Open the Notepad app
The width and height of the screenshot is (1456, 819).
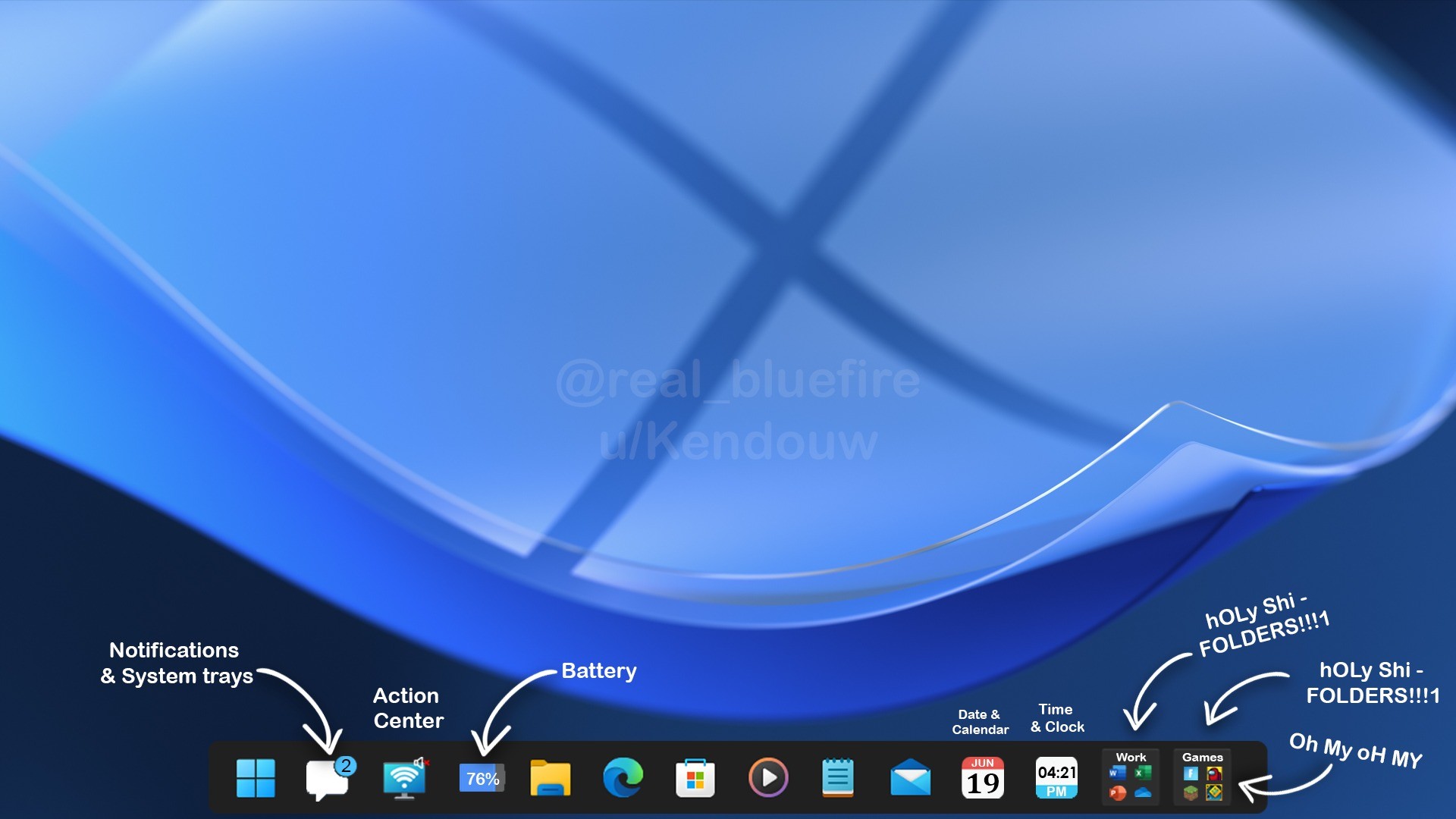(x=837, y=778)
